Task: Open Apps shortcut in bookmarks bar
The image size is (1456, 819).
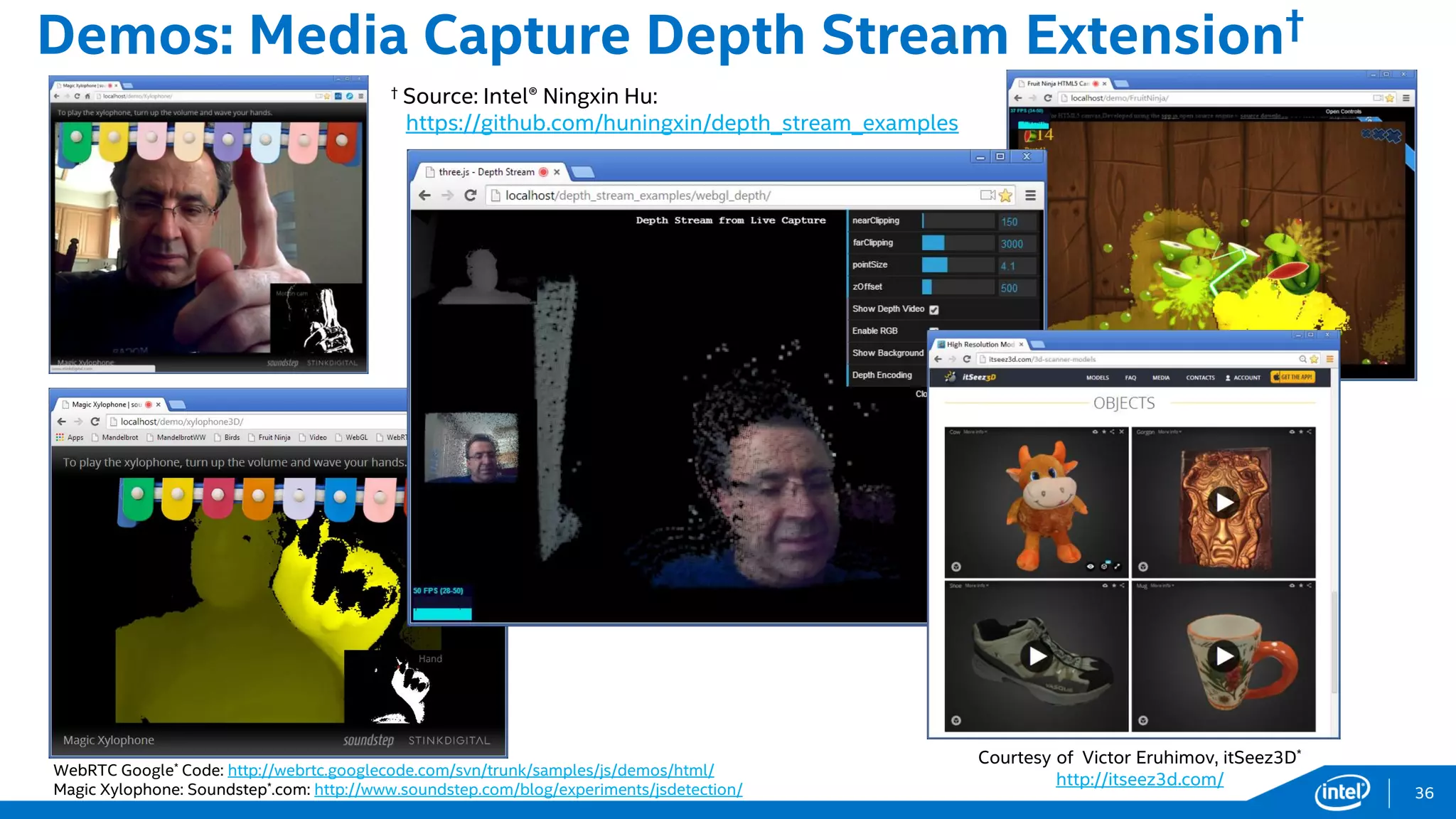Action: point(70,437)
